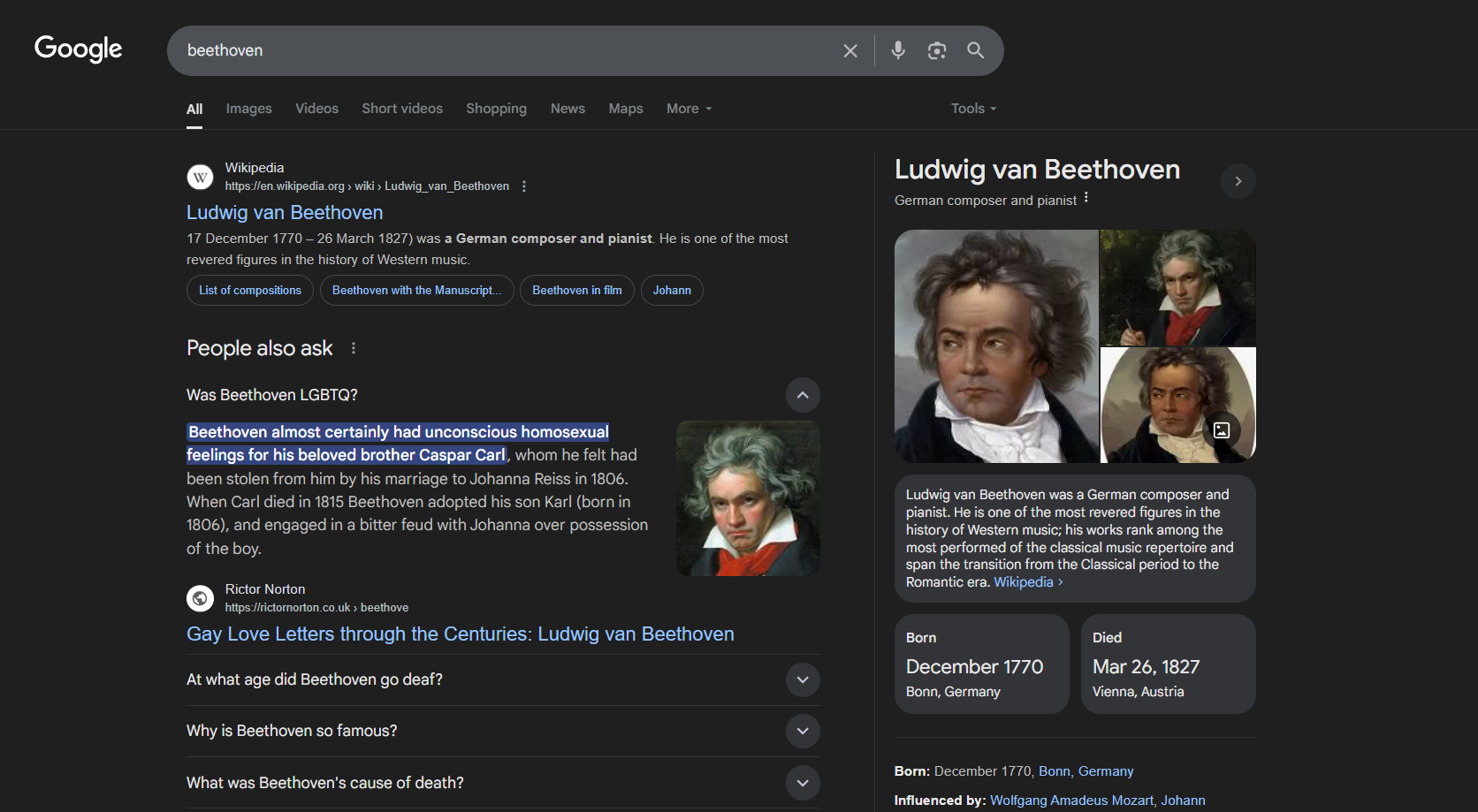Click the 'Johann' link in Influenced by
The width and height of the screenshot is (1478, 812).
(1183, 801)
